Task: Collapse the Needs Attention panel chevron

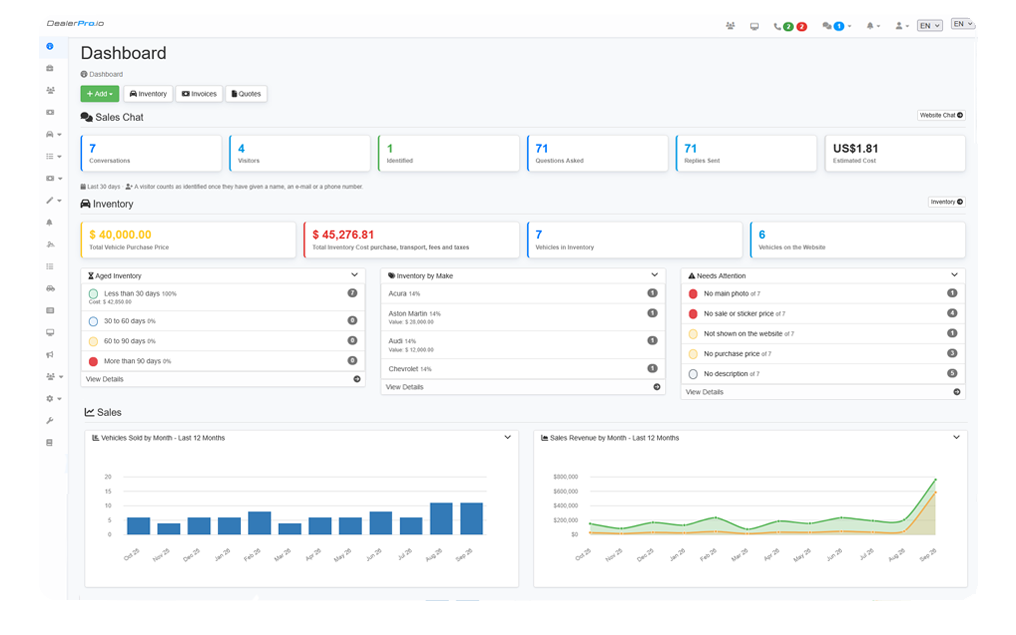Action: (x=954, y=275)
